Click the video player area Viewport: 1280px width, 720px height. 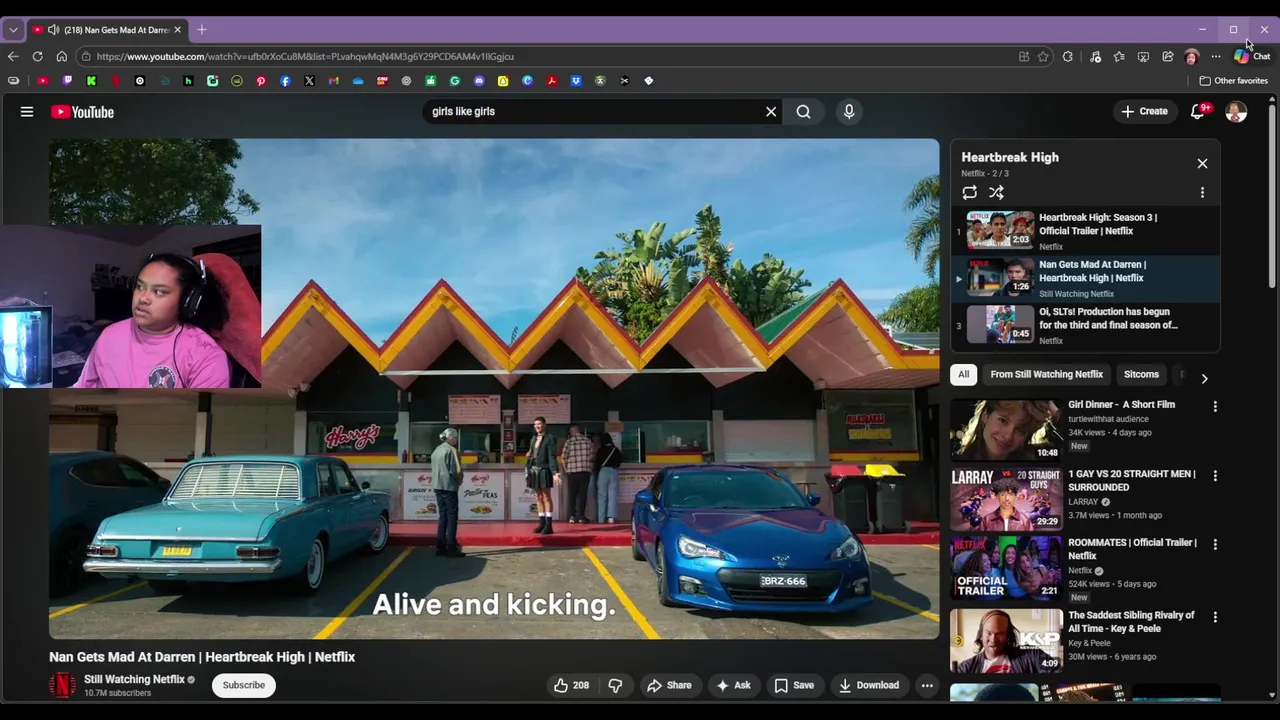click(x=494, y=389)
